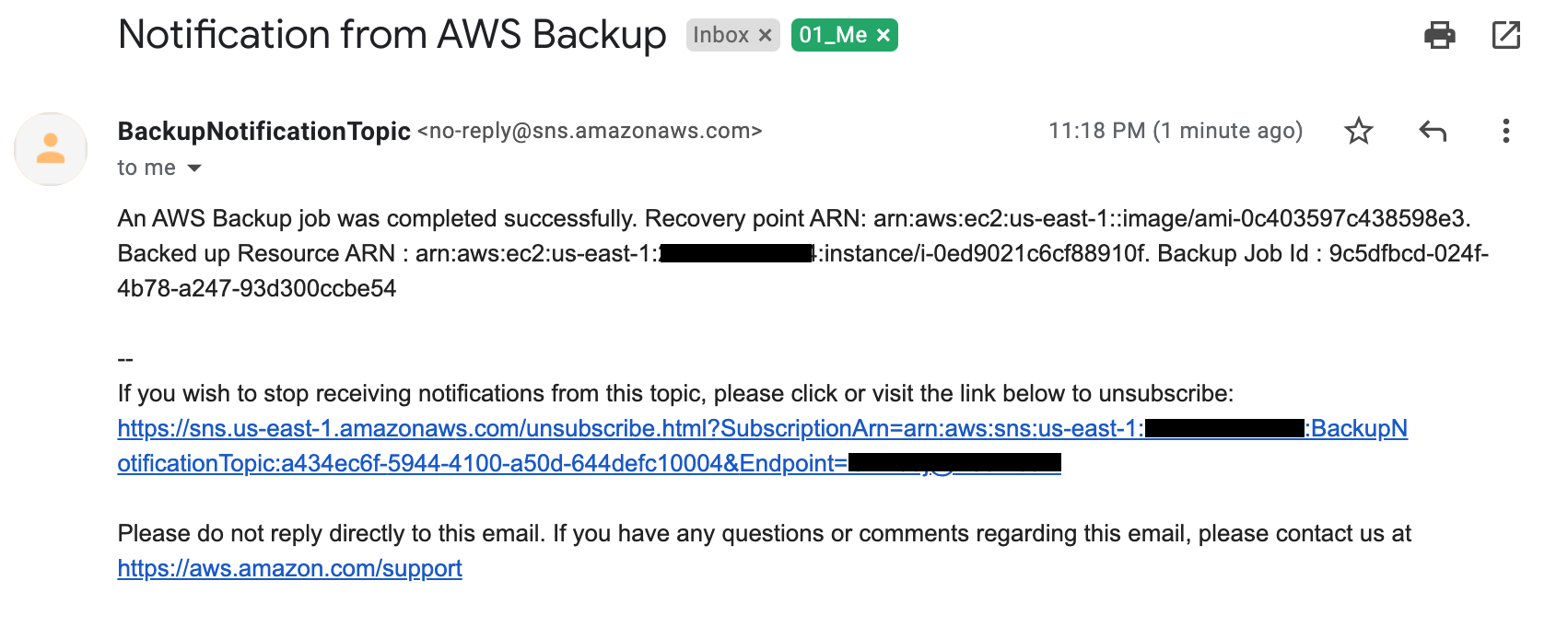The height and width of the screenshot is (627, 1568).
Task: Click the email subject 'Notification from AWS Backup'
Action: [x=392, y=35]
